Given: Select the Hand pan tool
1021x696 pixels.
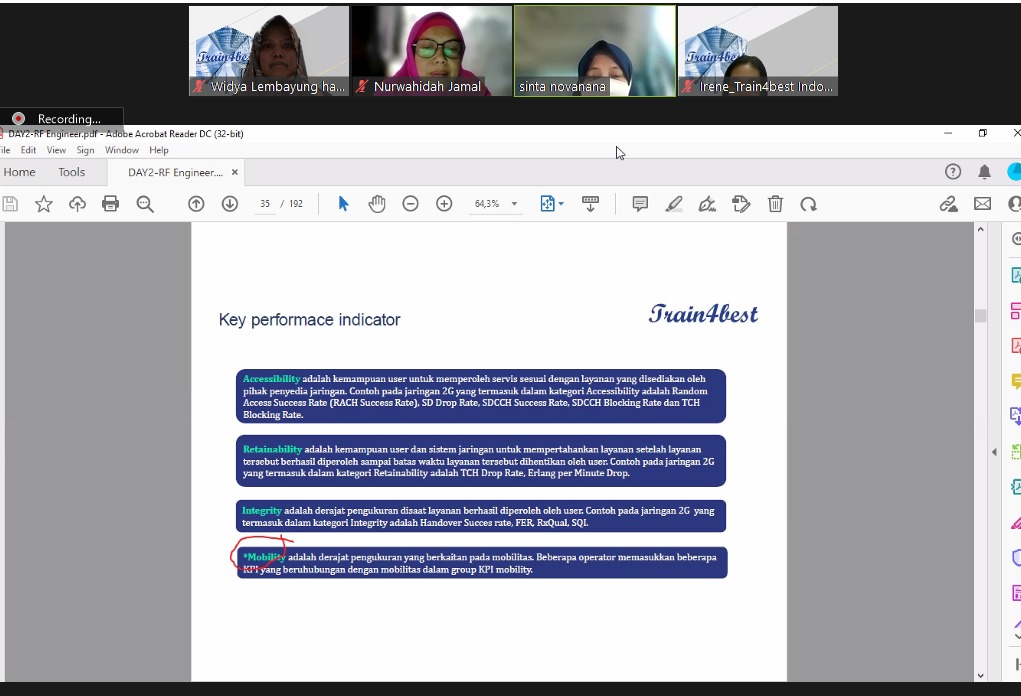Looking at the screenshot, I should 377,204.
